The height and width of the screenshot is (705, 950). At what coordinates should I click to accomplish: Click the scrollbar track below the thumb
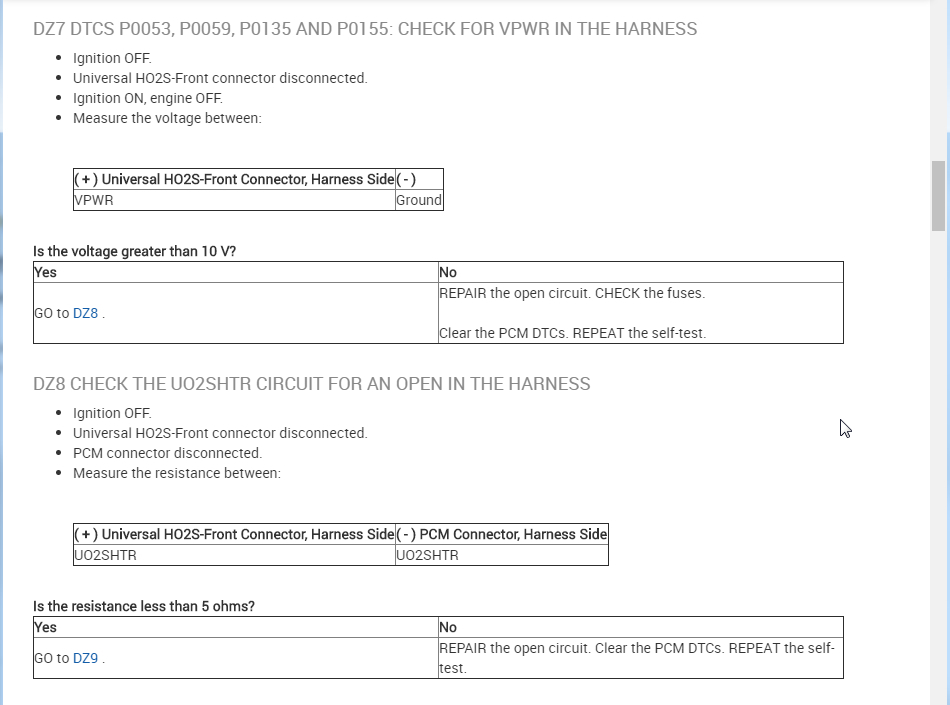pyautogui.click(x=938, y=450)
